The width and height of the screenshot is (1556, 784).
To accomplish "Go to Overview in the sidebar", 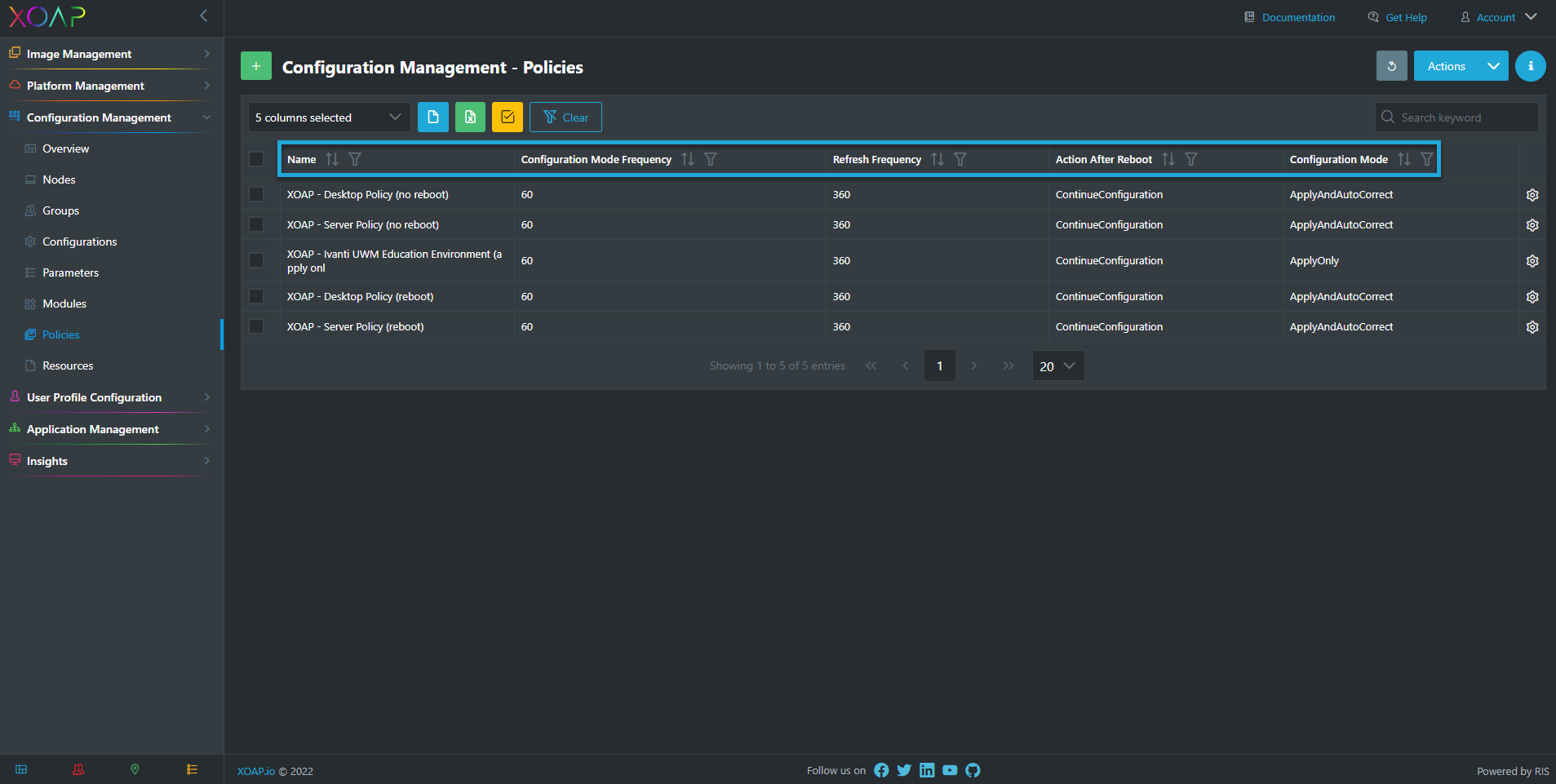I will coord(65,148).
